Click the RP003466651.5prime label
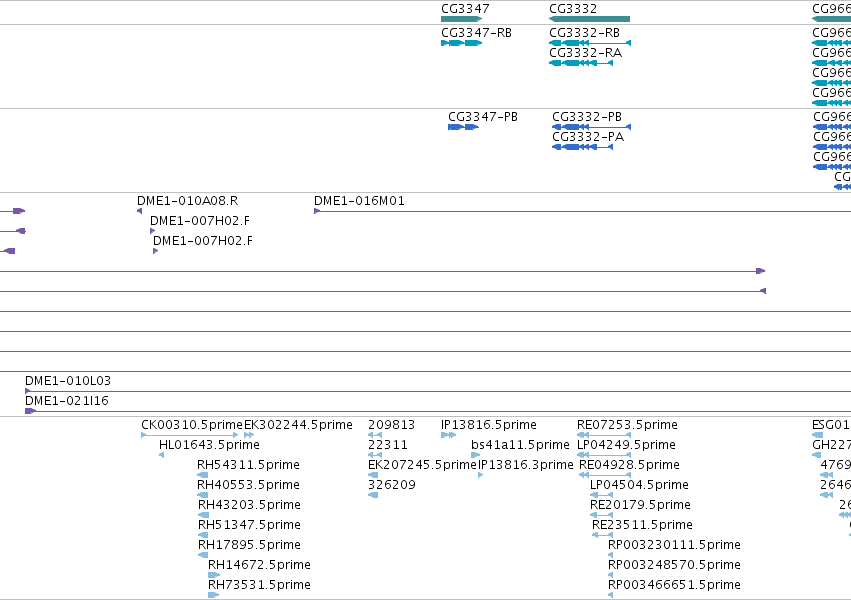 pyautogui.click(x=675, y=585)
